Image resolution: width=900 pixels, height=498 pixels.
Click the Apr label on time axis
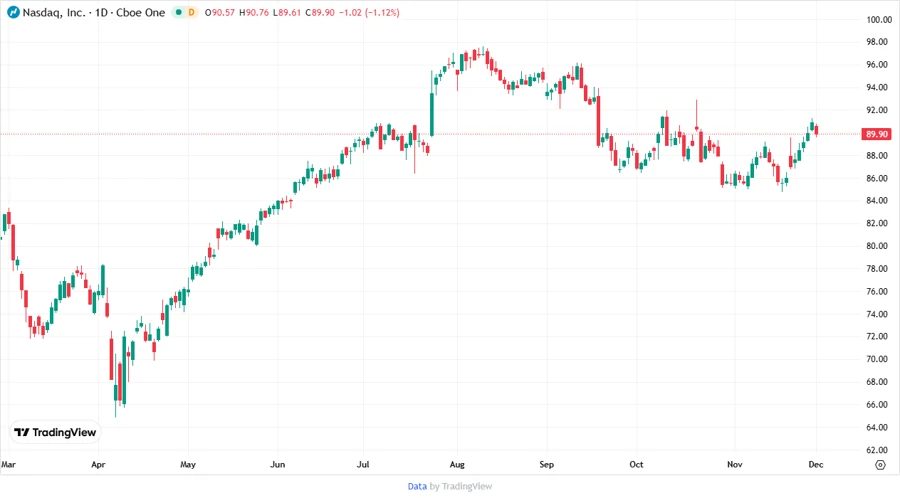pos(98,464)
